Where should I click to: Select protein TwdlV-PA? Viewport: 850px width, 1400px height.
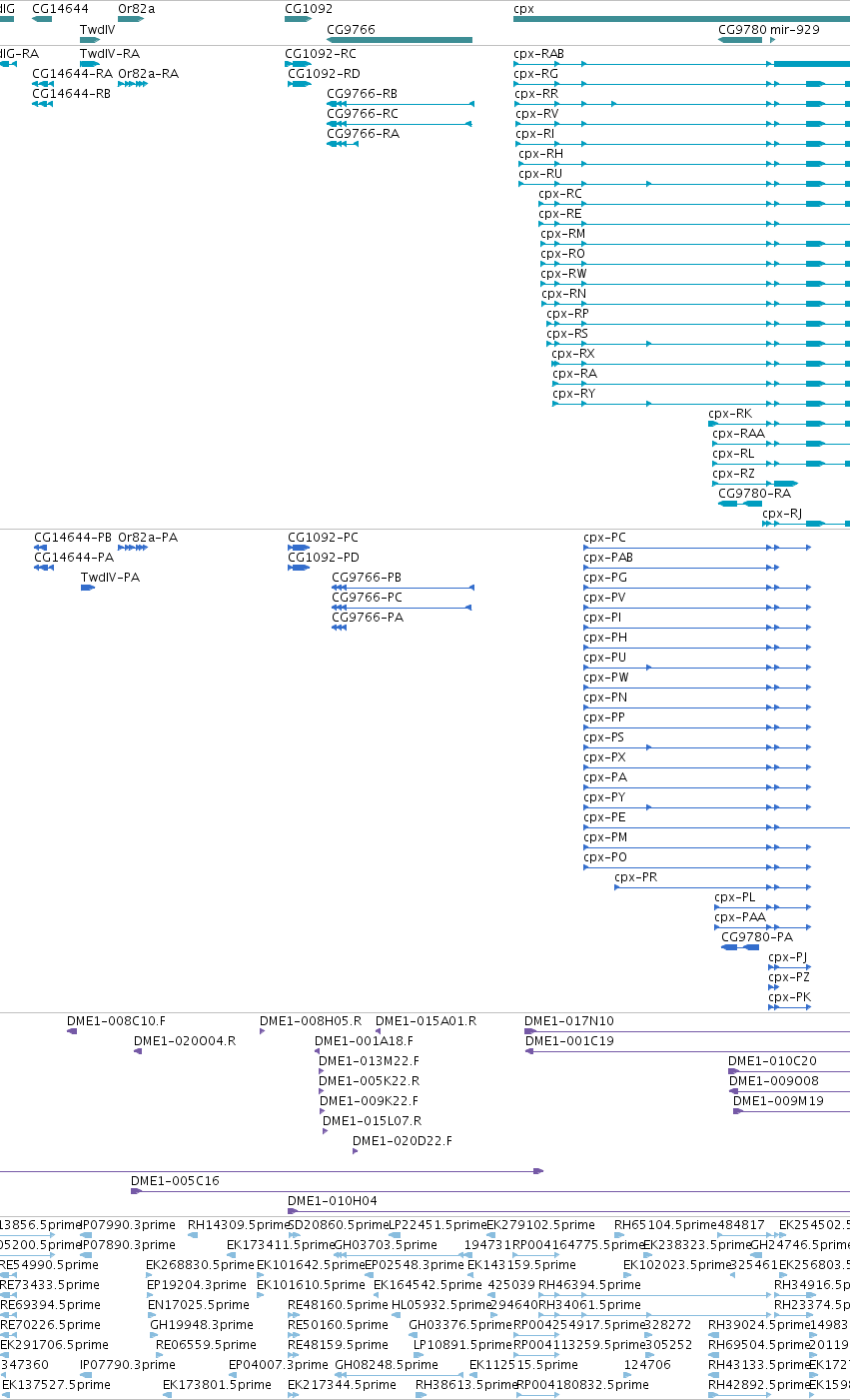pos(110,578)
